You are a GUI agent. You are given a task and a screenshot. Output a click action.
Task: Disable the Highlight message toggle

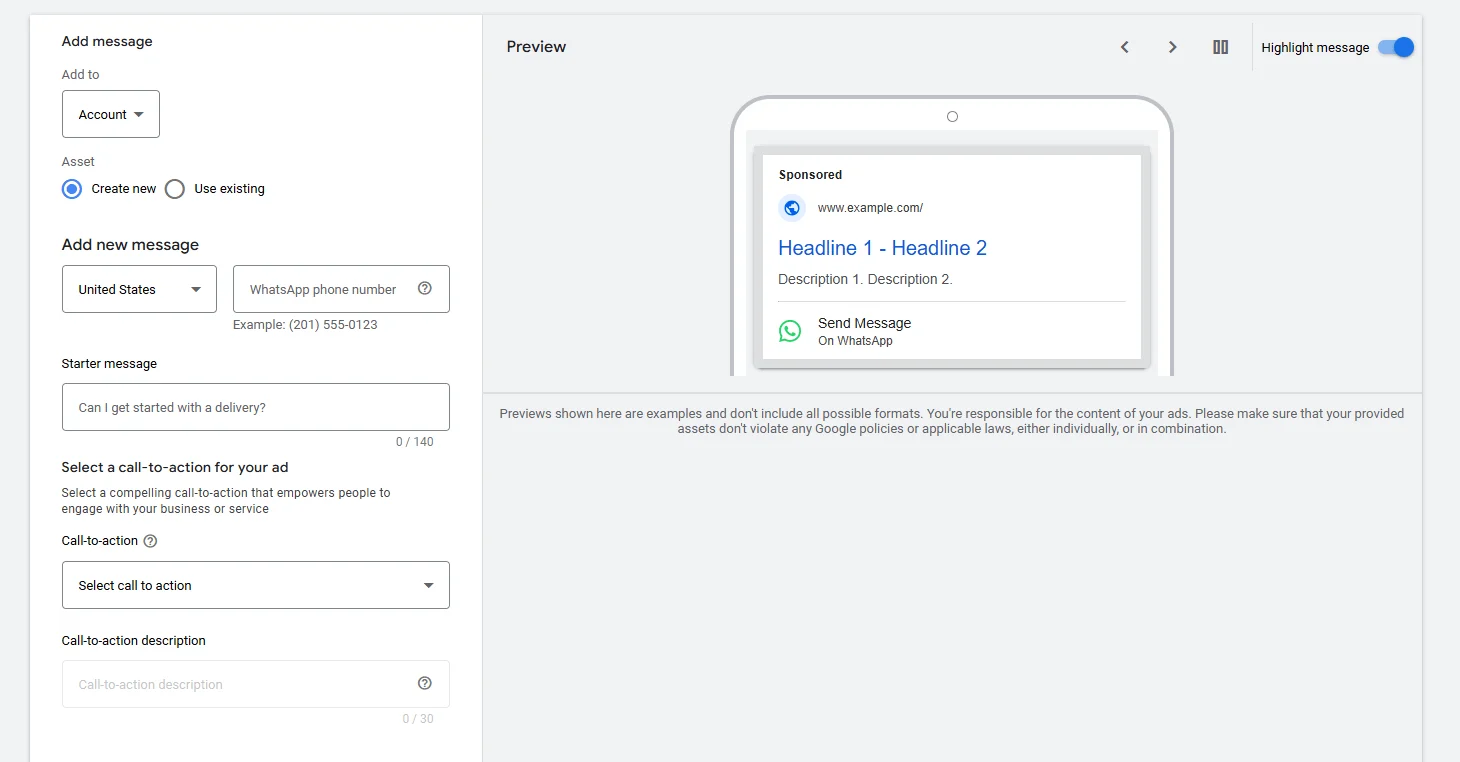tap(1396, 47)
